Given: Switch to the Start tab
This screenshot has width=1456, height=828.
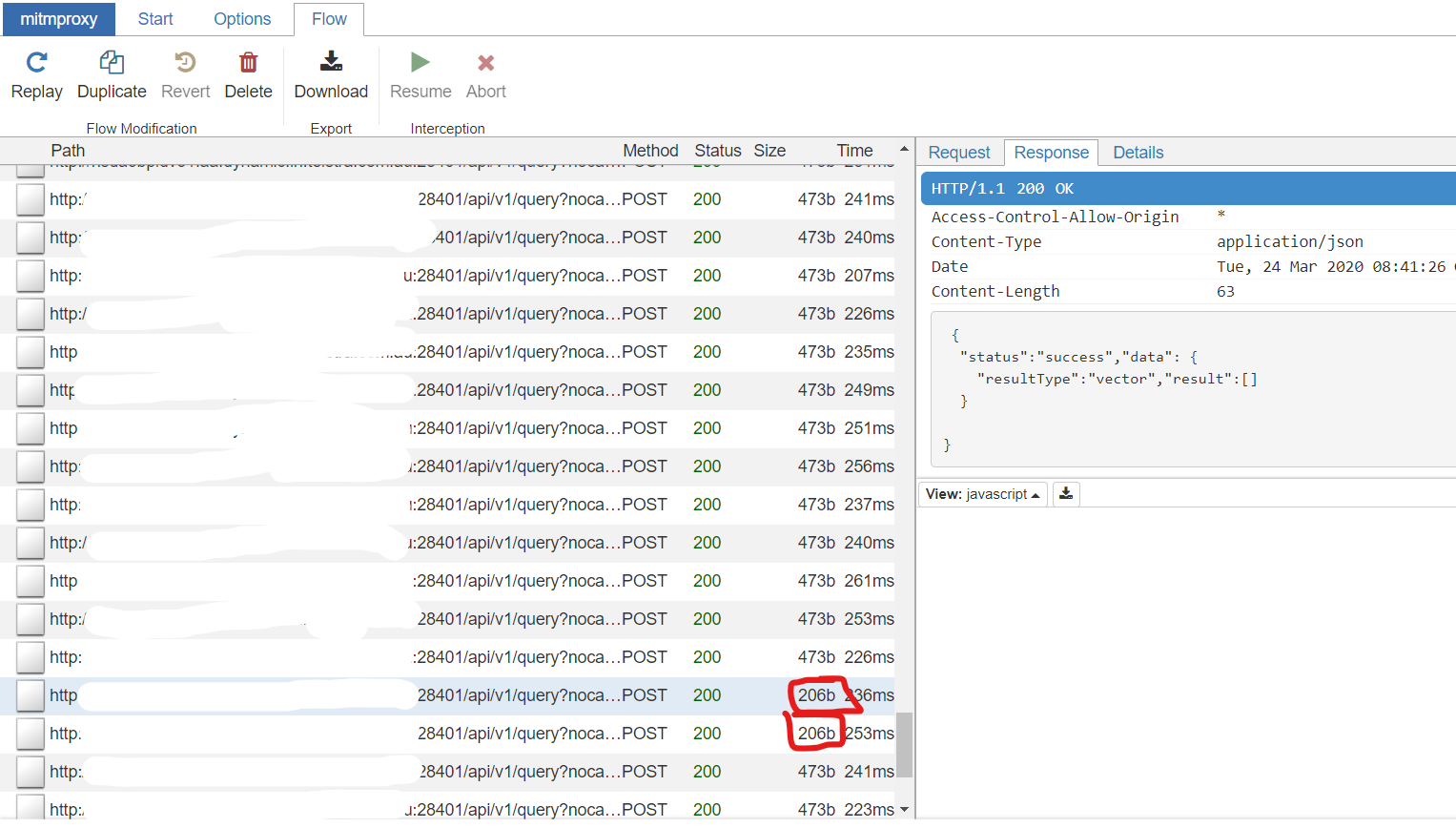Looking at the screenshot, I should 155,19.
